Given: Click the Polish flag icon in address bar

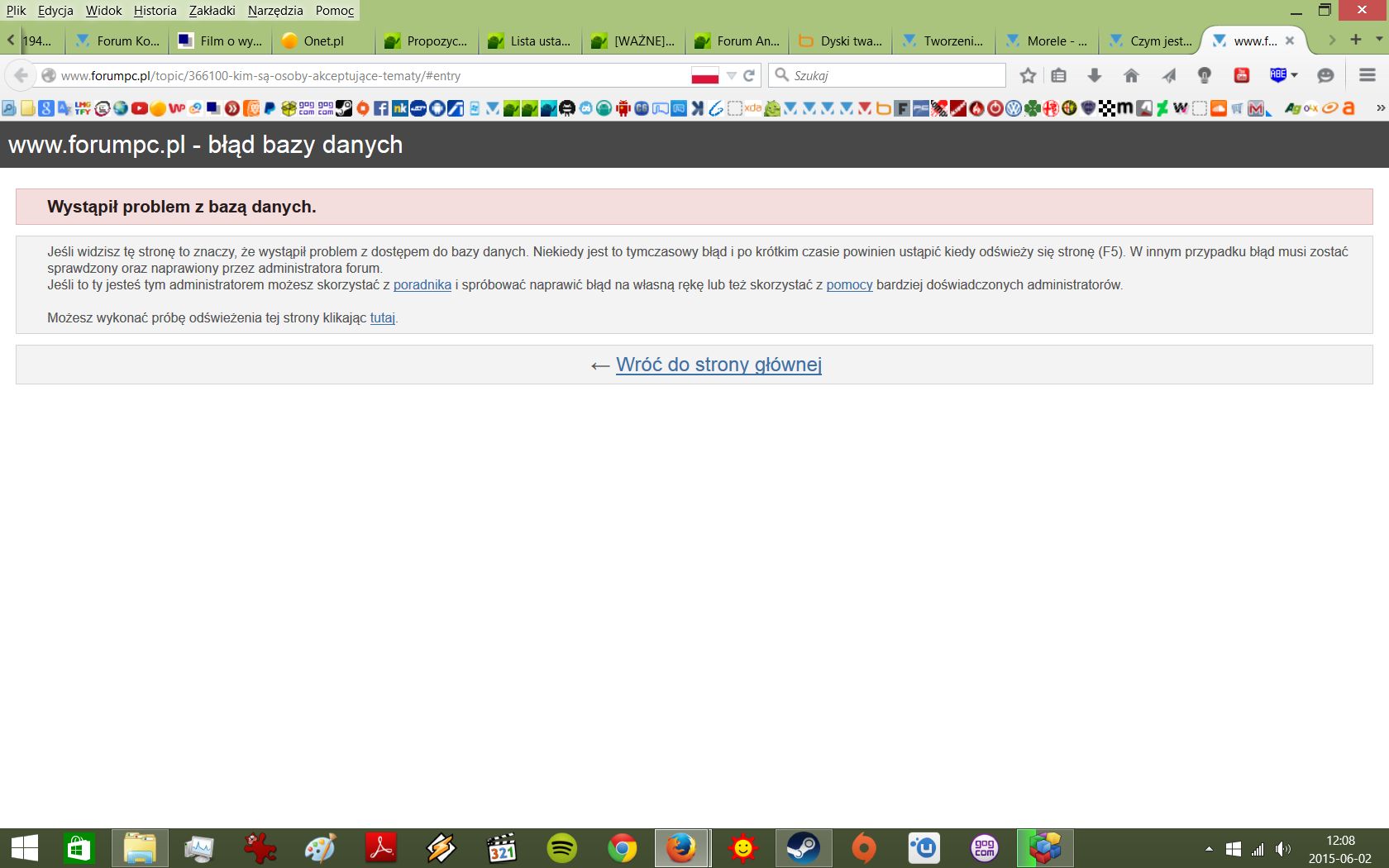Looking at the screenshot, I should (x=705, y=76).
